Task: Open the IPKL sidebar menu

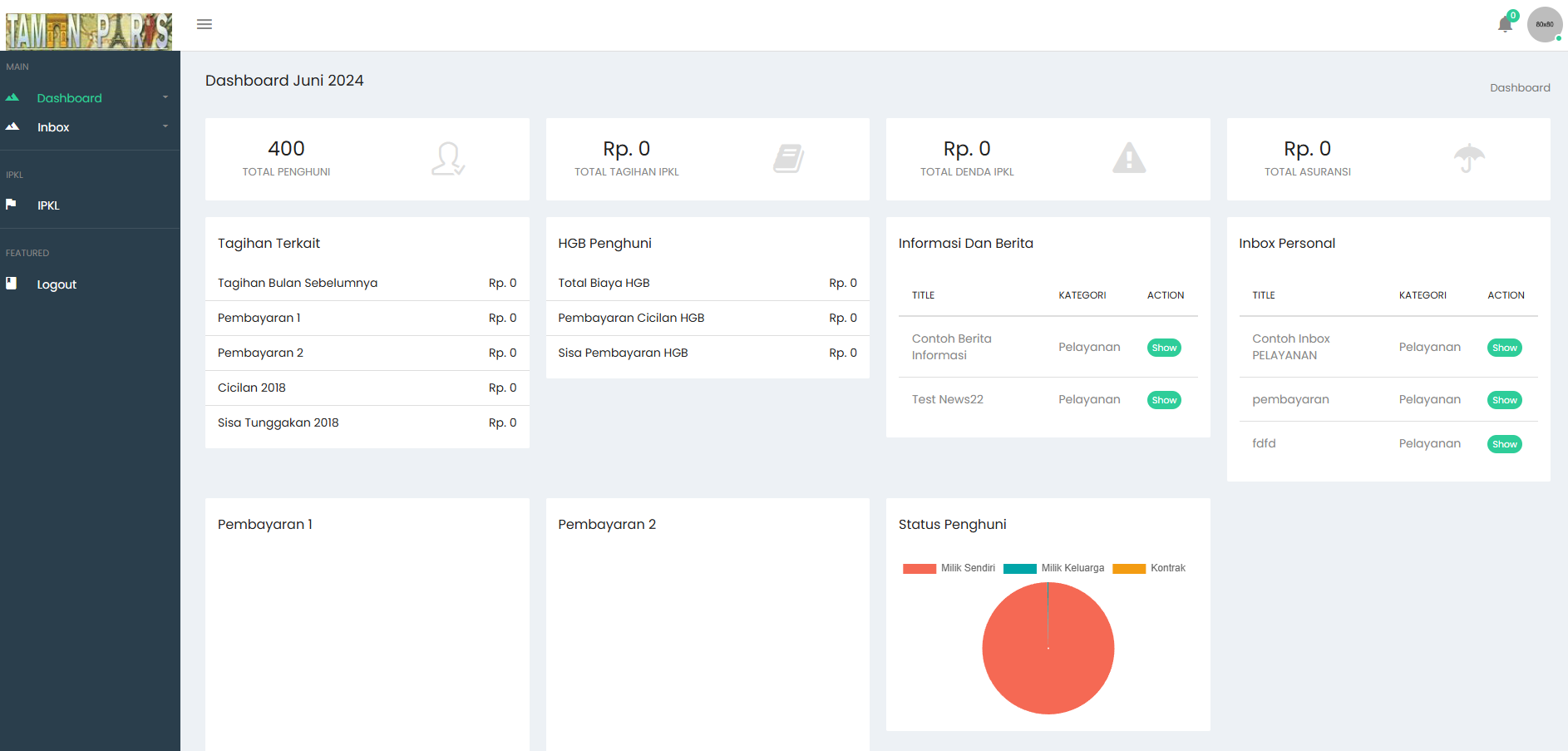Action: click(x=48, y=205)
